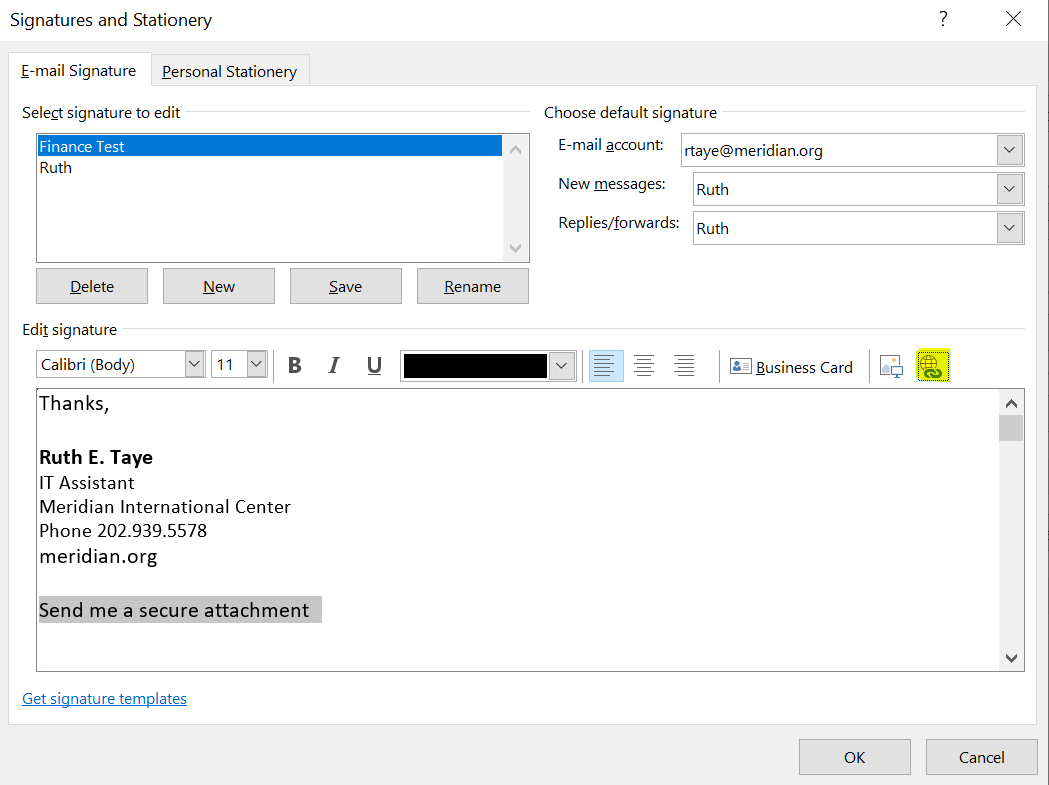Click the signature list scroll up arrow

(515, 149)
